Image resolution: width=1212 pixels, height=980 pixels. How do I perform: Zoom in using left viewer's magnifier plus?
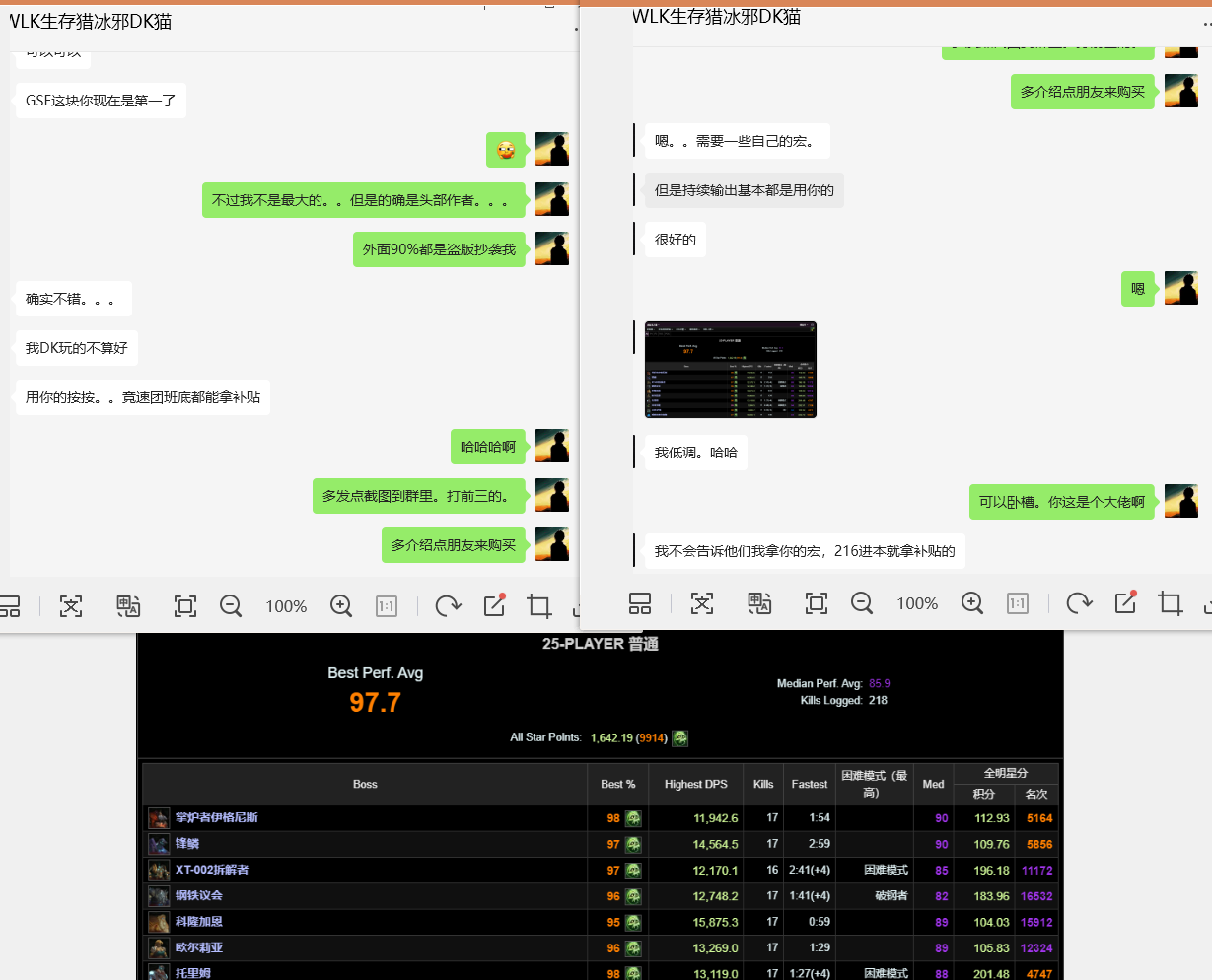tap(341, 606)
